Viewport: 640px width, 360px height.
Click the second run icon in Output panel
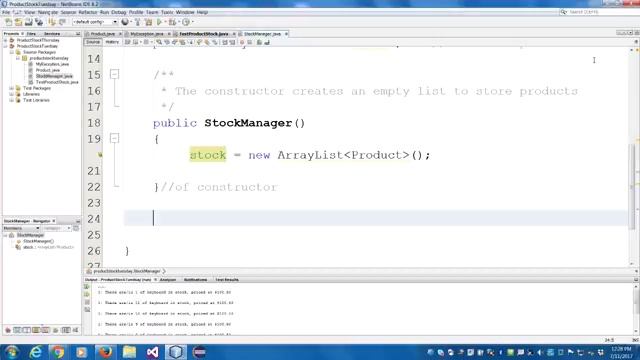point(87,295)
